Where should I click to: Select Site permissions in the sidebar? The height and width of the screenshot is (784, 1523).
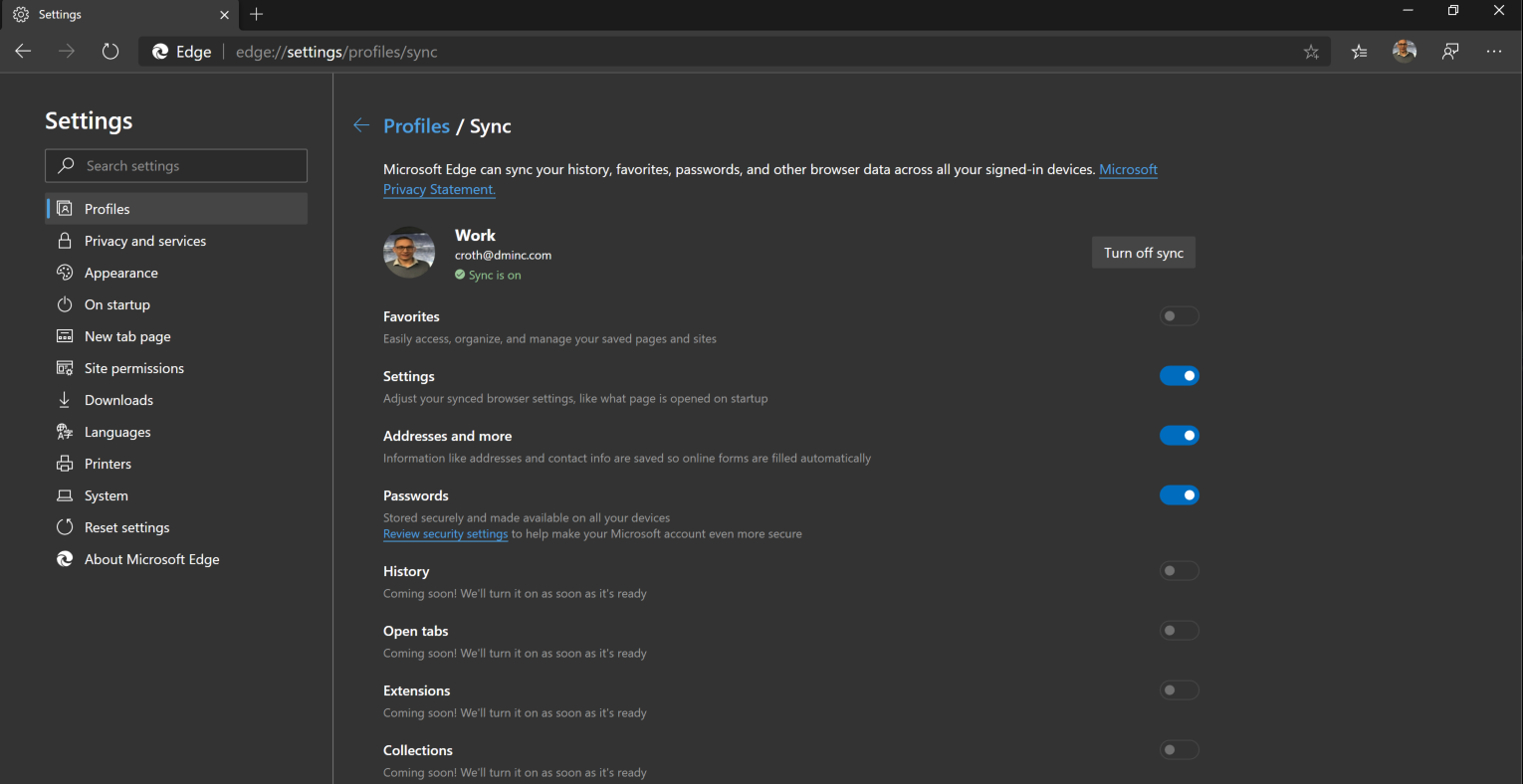pyautogui.click(x=134, y=368)
